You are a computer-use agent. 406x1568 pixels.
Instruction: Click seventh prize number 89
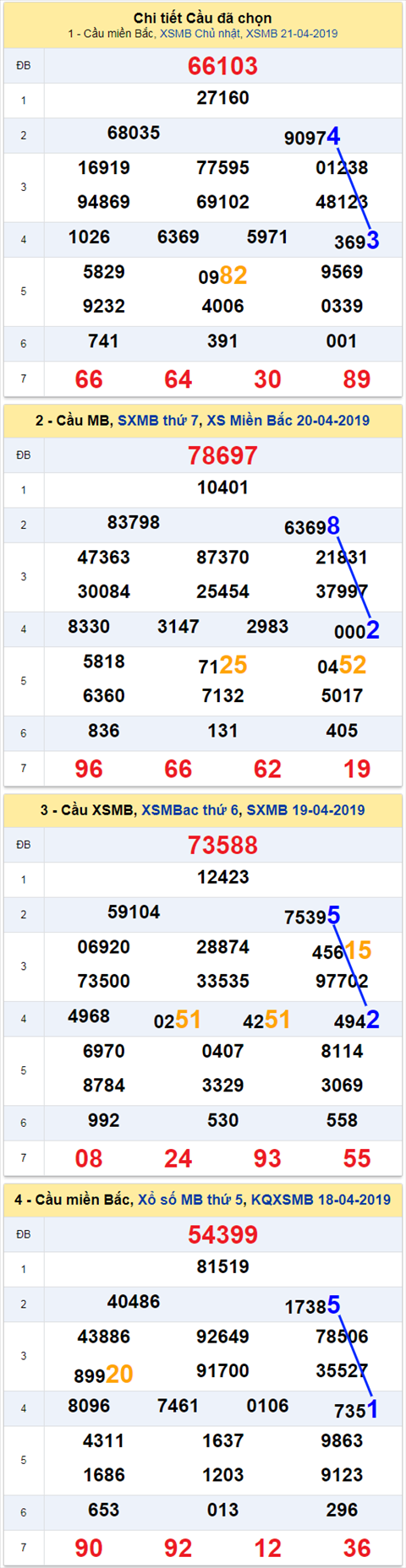tap(357, 379)
